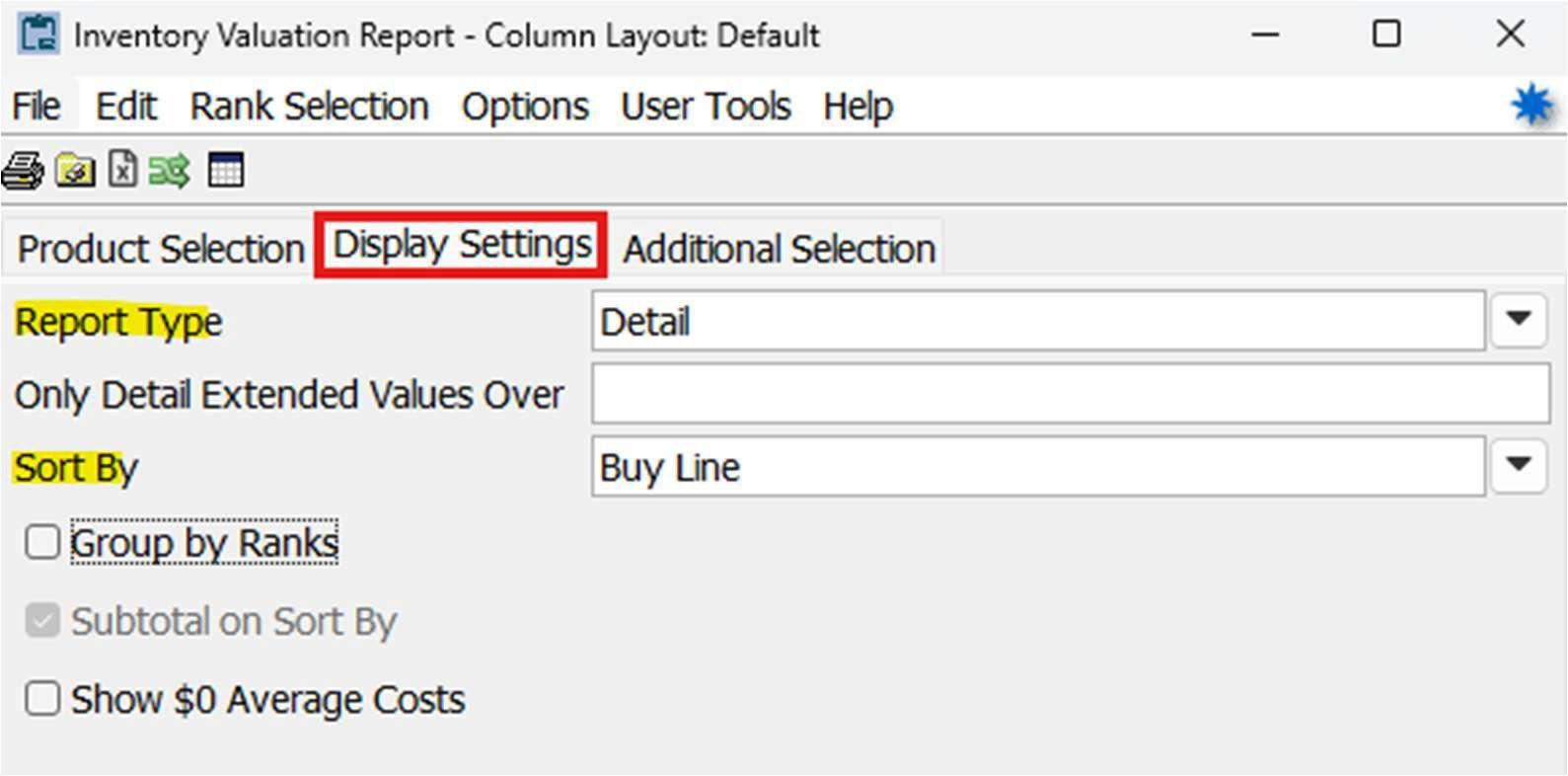This screenshot has height=776, width=1568.
Task: Enable the Group by Ranks checkbox
Action: (x=42, y=542)
